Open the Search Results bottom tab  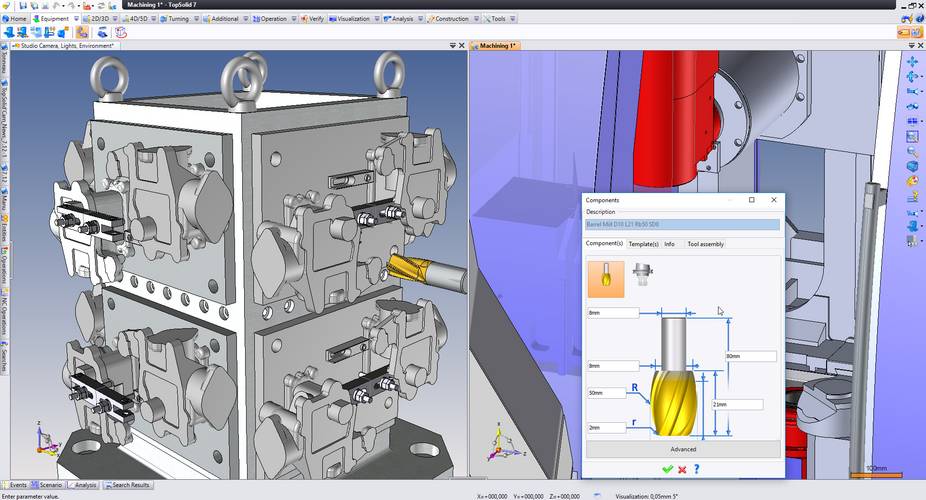[131, 485]
